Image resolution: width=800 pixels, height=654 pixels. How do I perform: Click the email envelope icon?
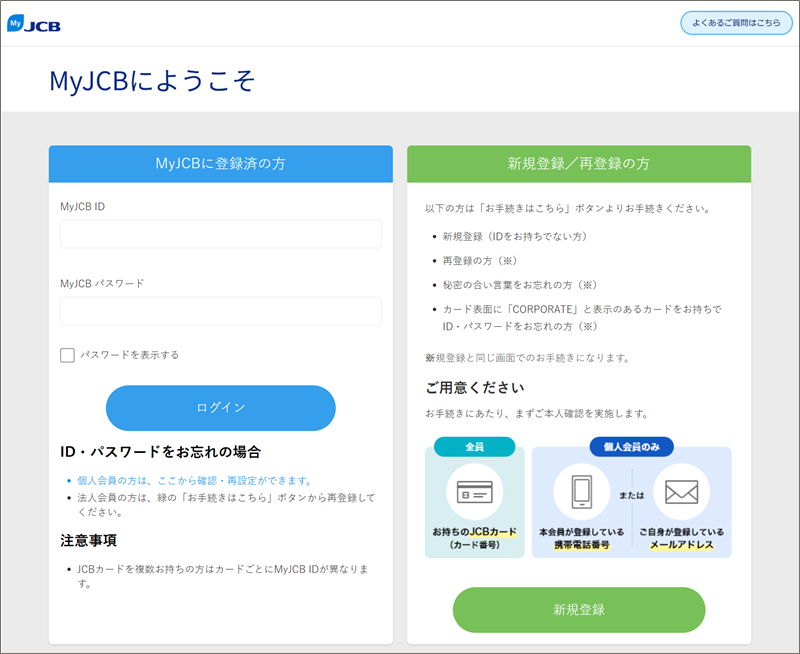click(x=681, y=491)
